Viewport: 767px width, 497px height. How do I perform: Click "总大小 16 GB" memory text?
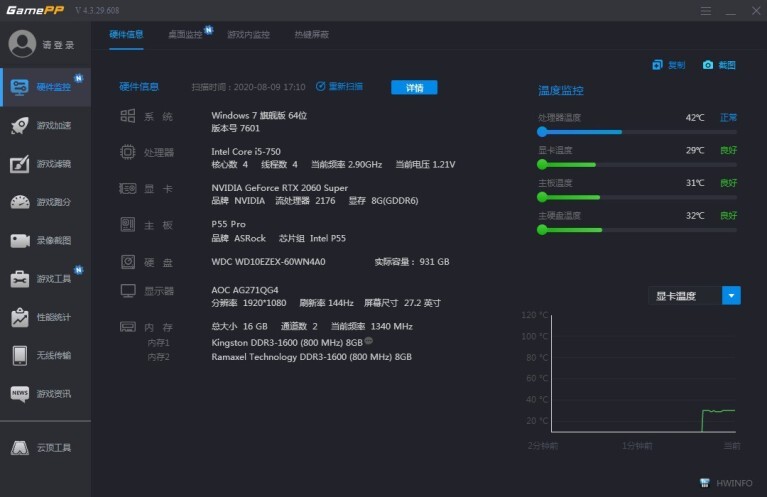click(239, 326)
